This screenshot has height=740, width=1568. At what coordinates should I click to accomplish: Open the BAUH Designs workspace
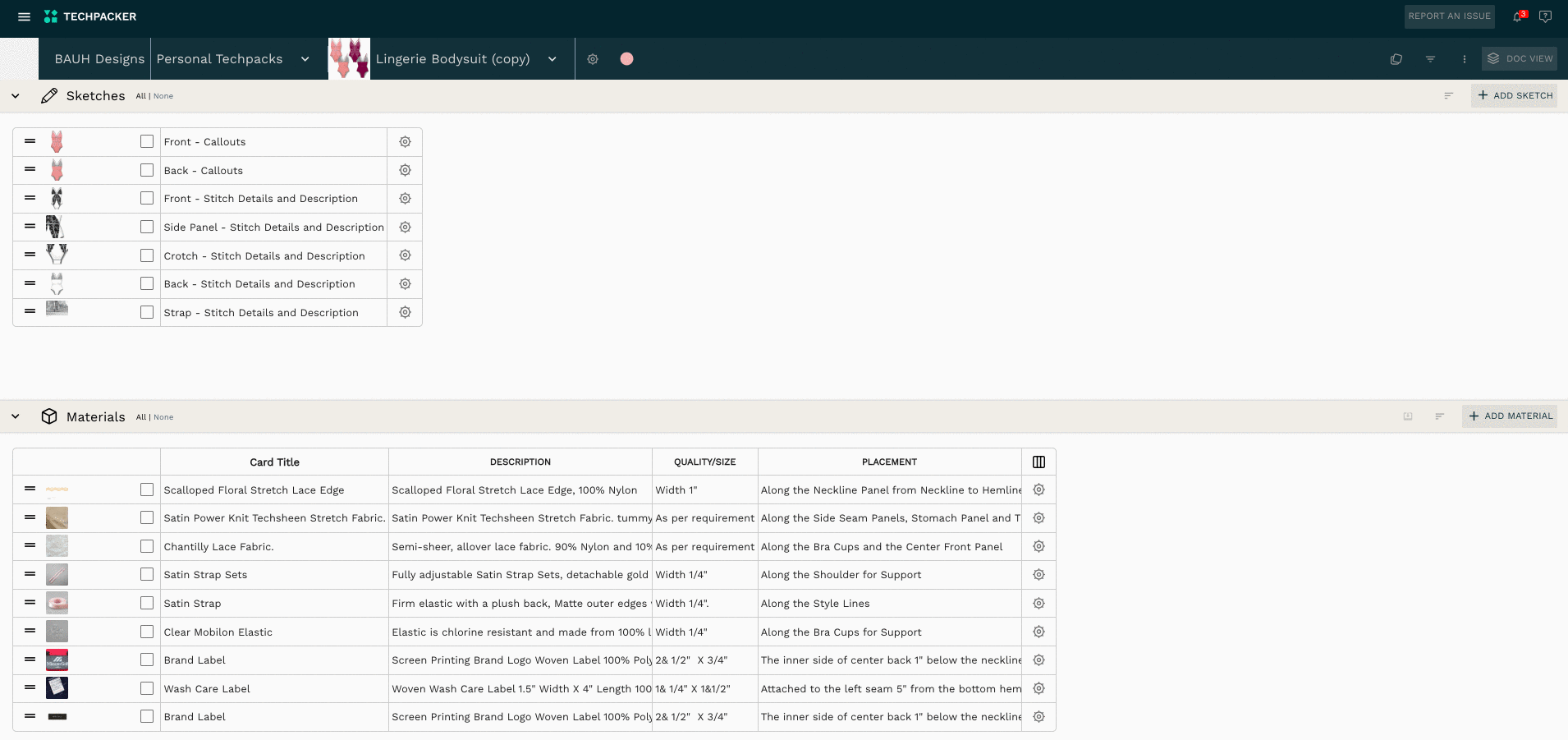[x=99, y=59]
